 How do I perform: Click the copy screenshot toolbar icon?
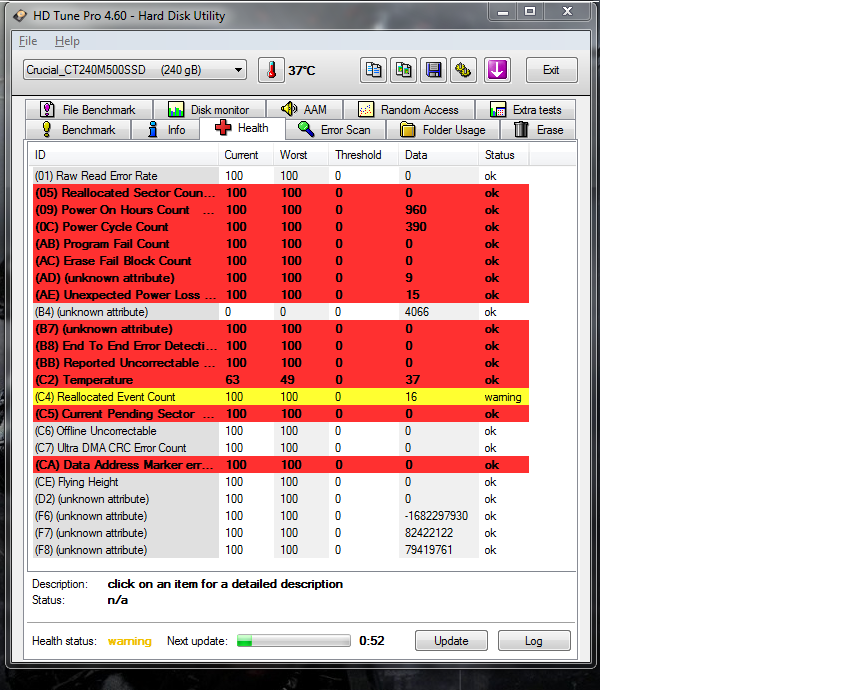pyautogui.click(x=403, y=70)
